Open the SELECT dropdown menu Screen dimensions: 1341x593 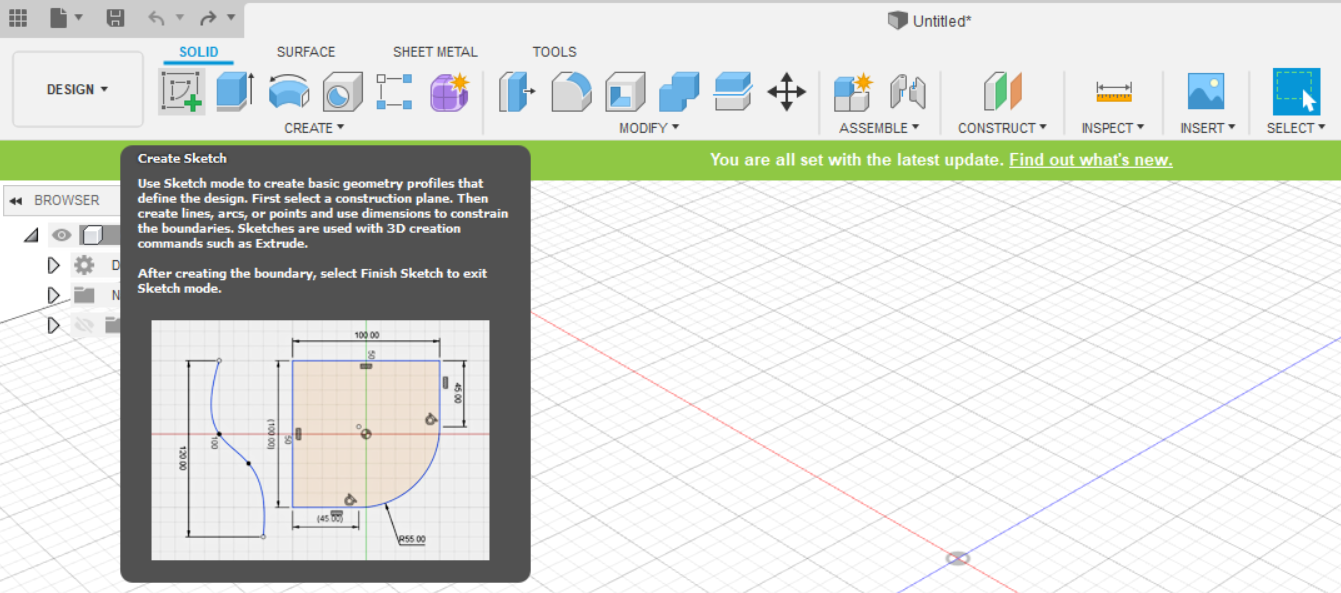click(x=1296, y=128)
